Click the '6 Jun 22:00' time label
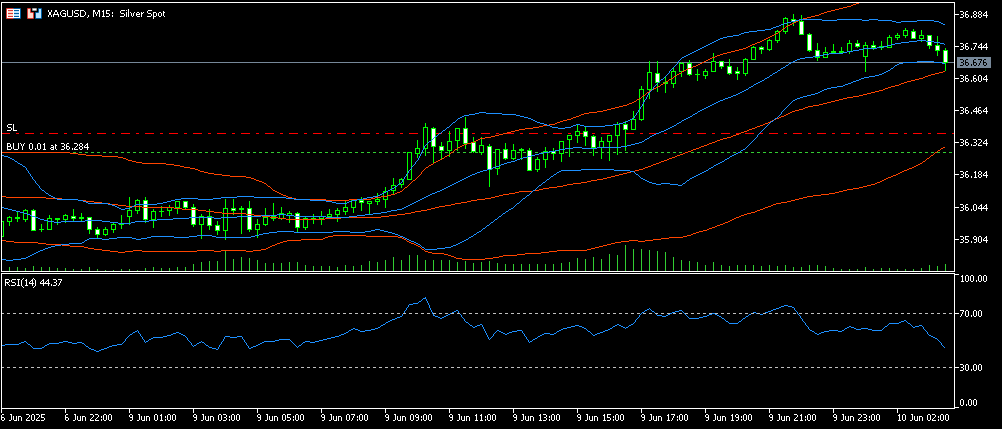The width and height of the screenshot is (1002, 429). point(88,417)
